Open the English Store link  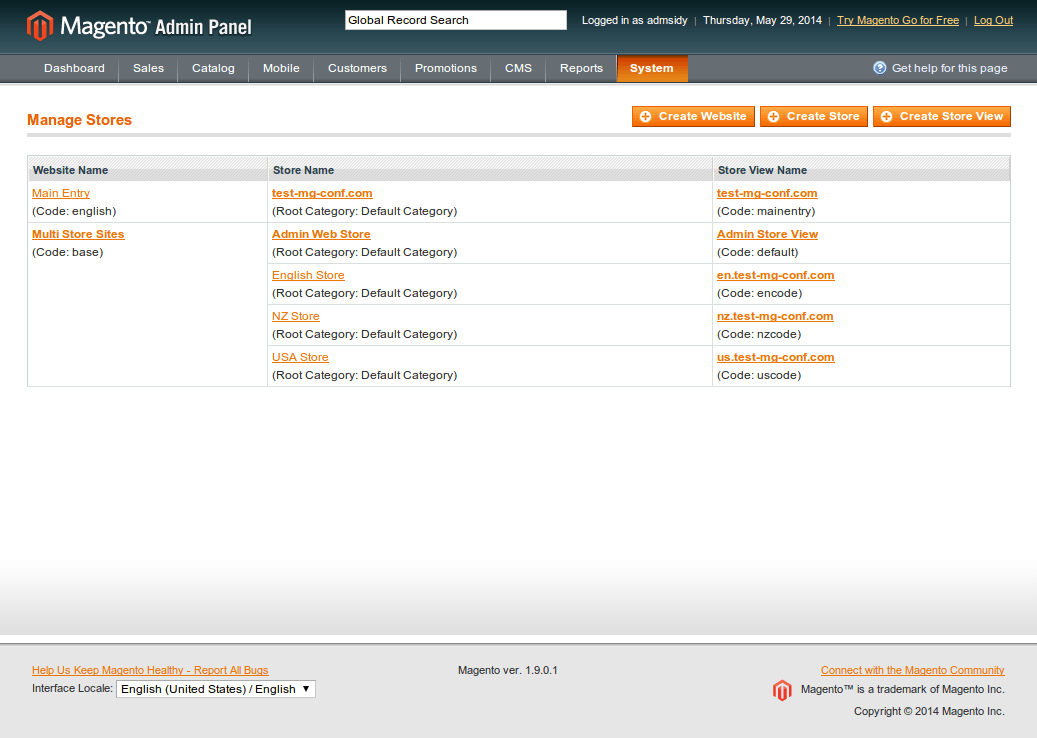308,275
